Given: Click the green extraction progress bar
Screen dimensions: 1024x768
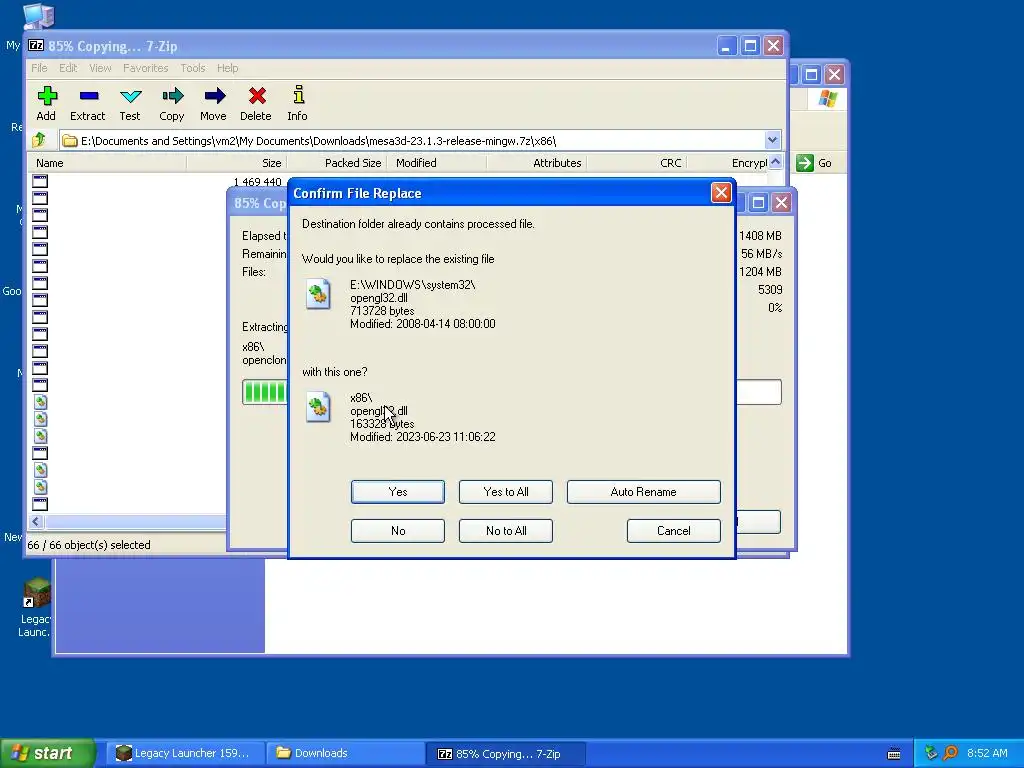Looking at the screenshot, I should [264, 392].
